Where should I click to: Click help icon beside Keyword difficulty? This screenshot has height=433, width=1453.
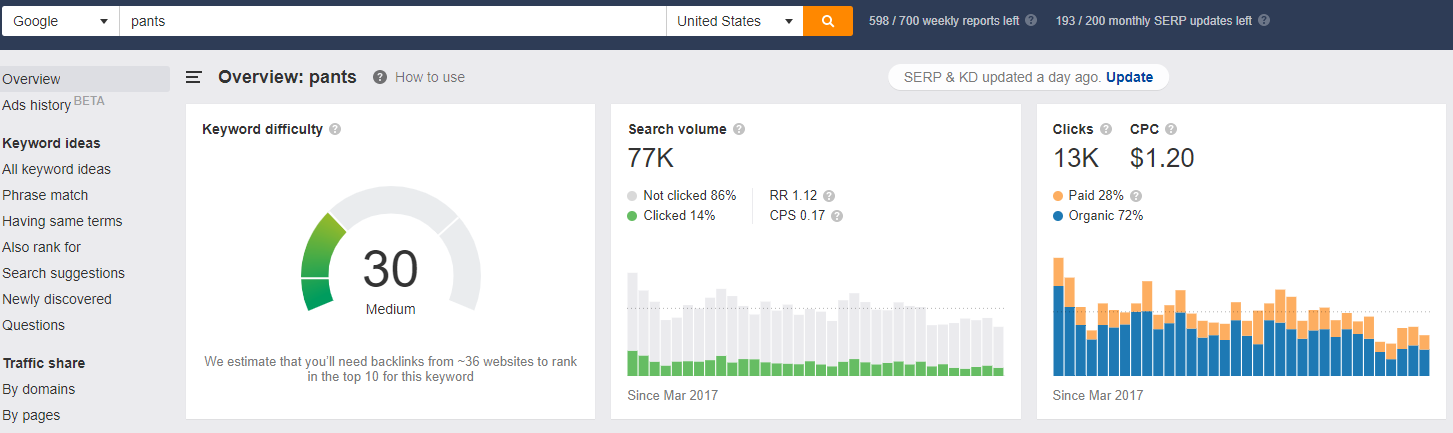tap(335, 129)
